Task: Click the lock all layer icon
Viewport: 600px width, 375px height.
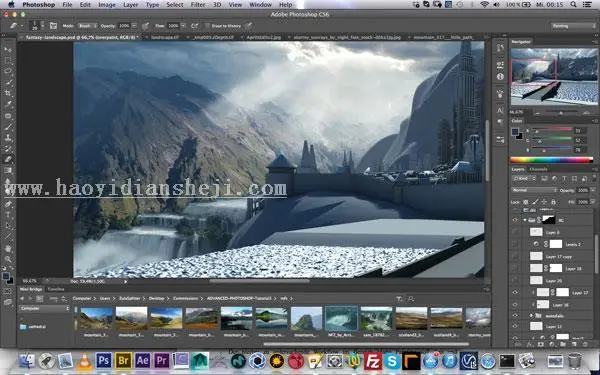Action: pos(553,202)
